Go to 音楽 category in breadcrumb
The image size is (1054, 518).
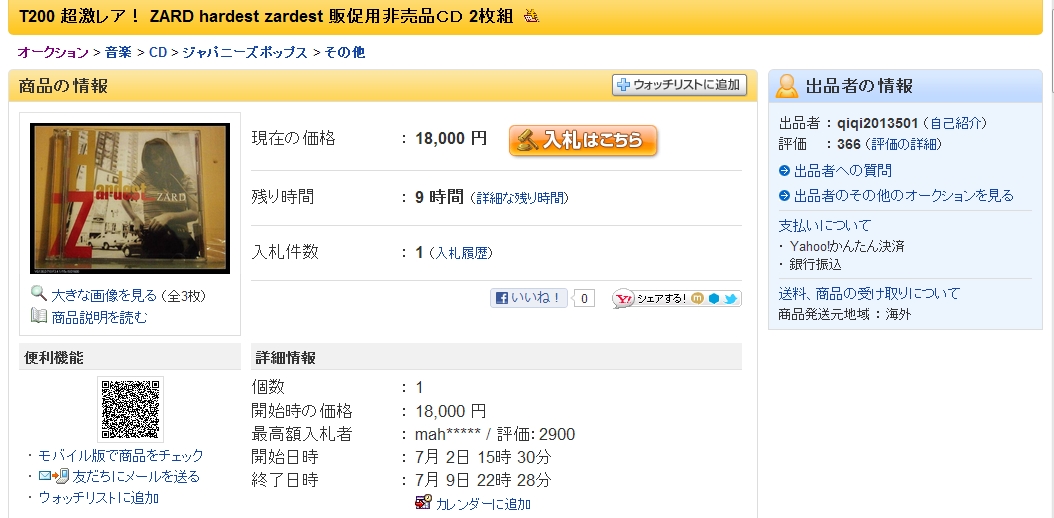click(x=118, y=52)
